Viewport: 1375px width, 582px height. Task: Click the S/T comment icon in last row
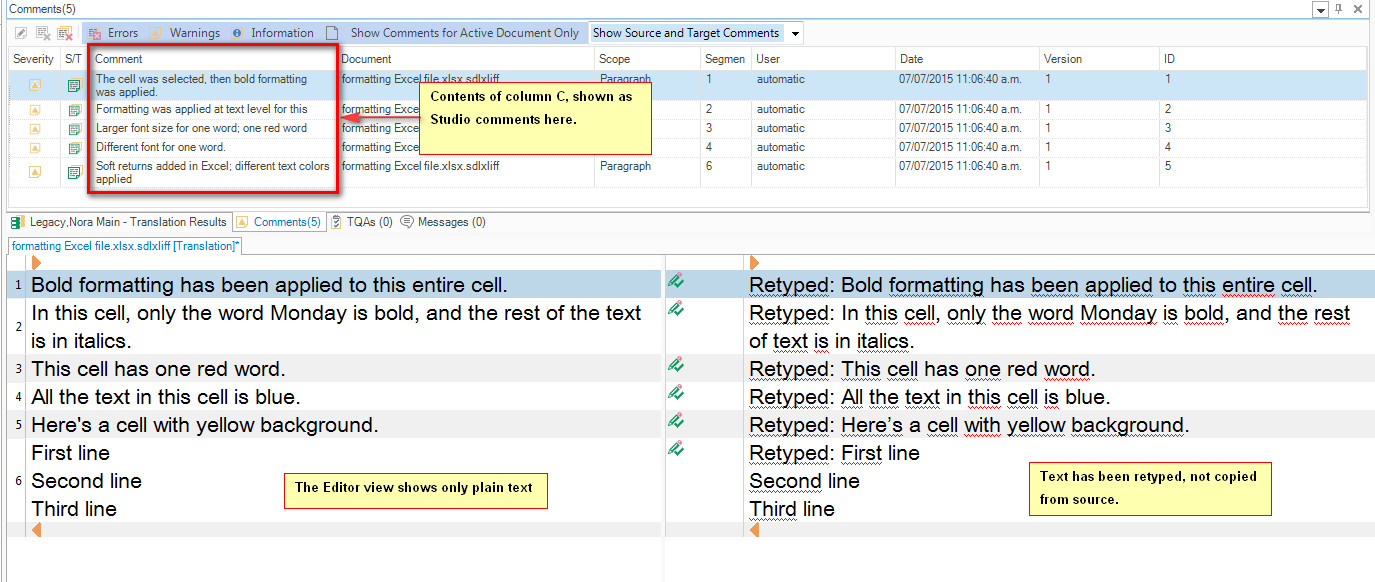click(74, 172)
